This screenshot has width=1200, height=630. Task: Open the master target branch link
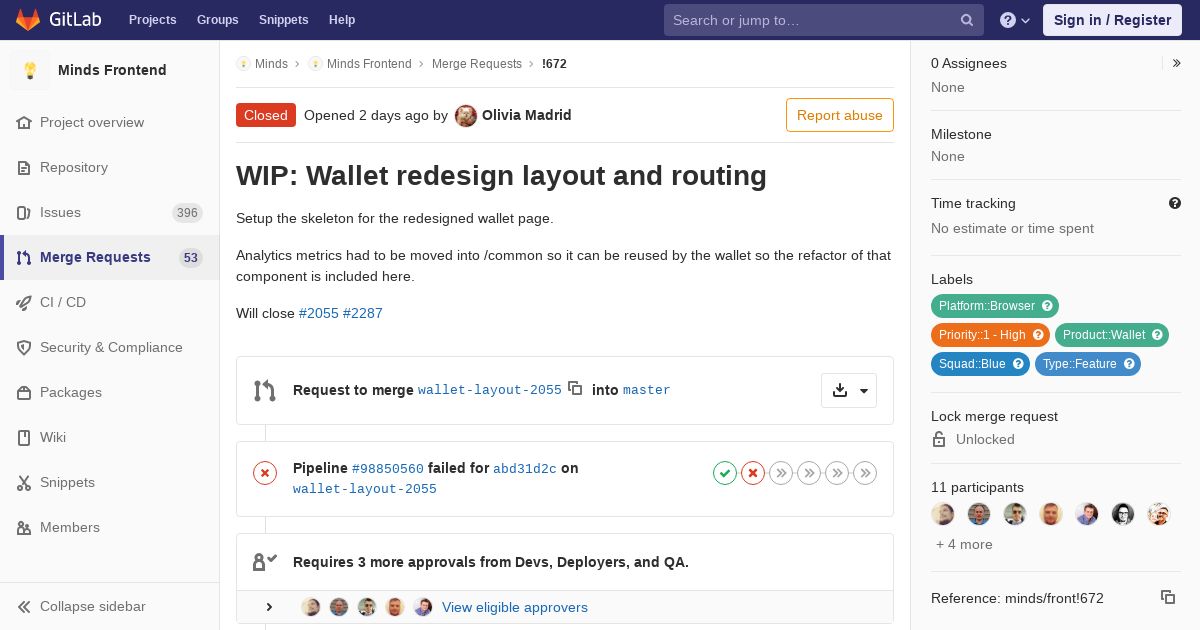point(647,390)
